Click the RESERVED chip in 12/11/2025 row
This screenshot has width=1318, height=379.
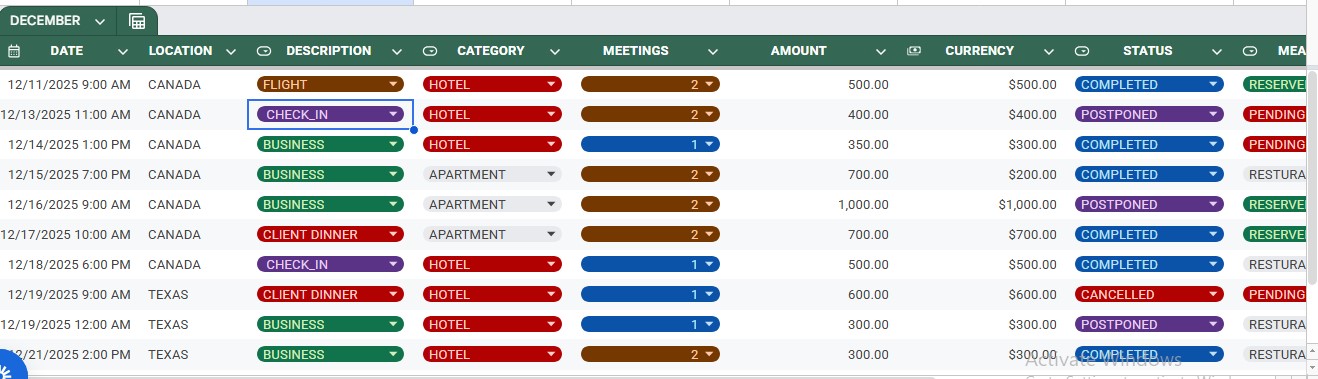(x=1275, y=85)
